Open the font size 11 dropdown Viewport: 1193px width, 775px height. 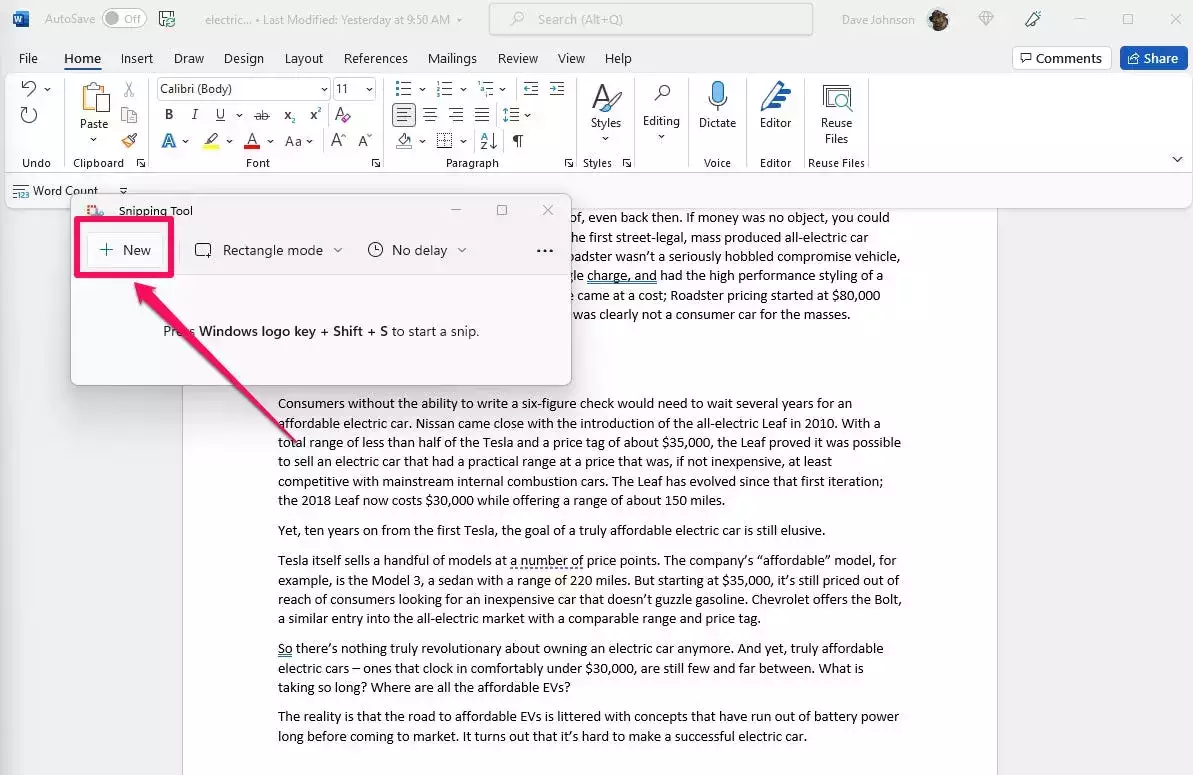click(x=369, y=90)
